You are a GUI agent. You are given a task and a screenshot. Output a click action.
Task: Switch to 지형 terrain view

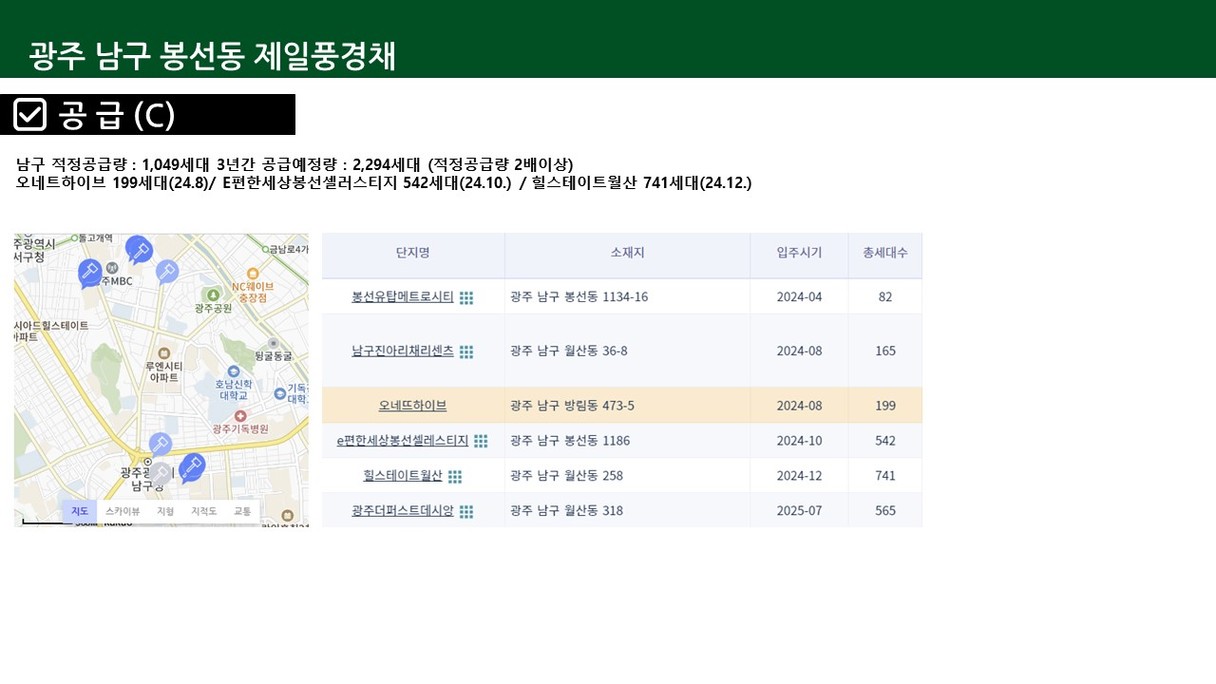click(x=166, y=511)
